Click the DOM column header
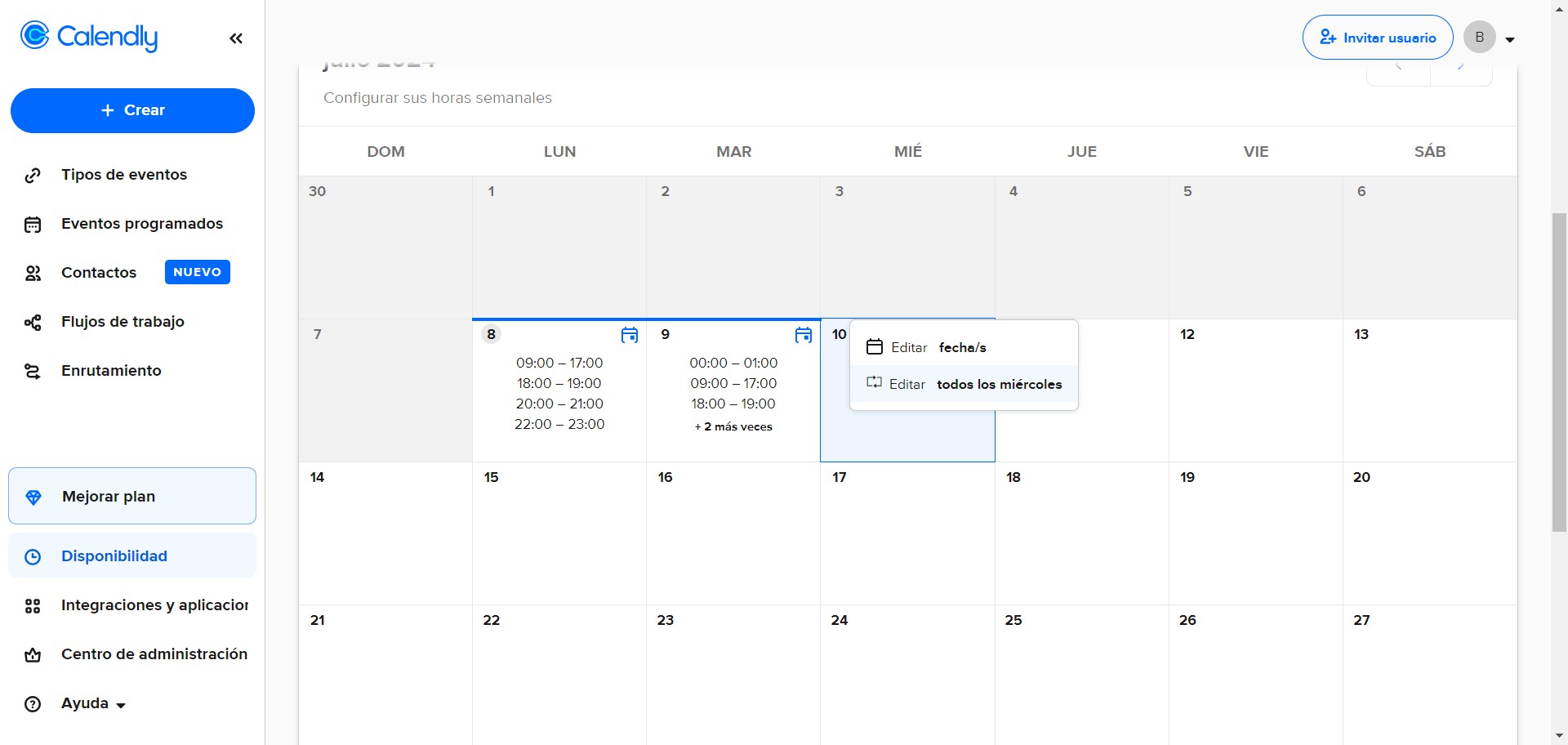The image size is (1568, 745). [x=385, y=151]
